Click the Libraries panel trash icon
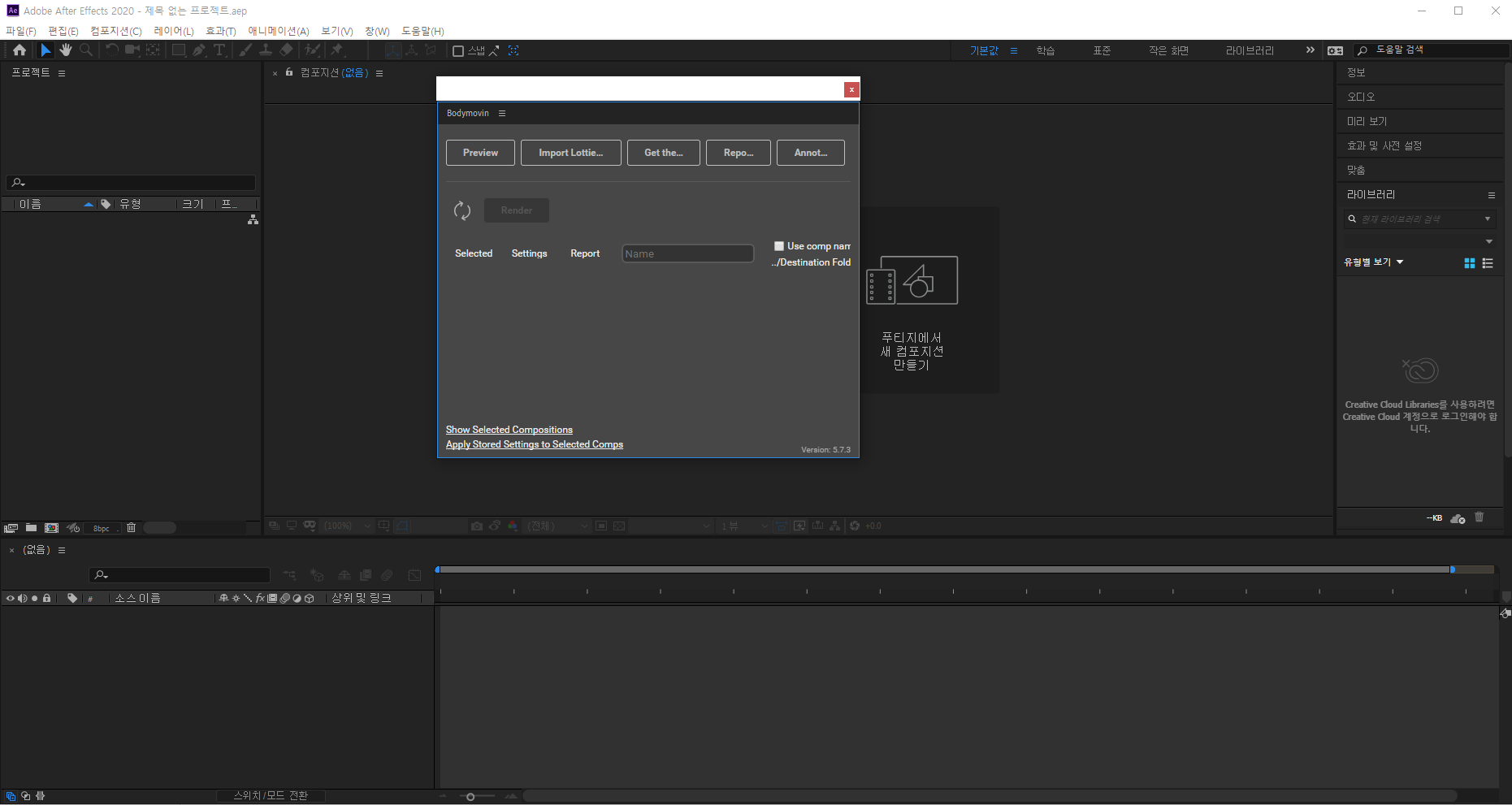The width and height of the screenshot is (1512, 805). pos(1480,517)
